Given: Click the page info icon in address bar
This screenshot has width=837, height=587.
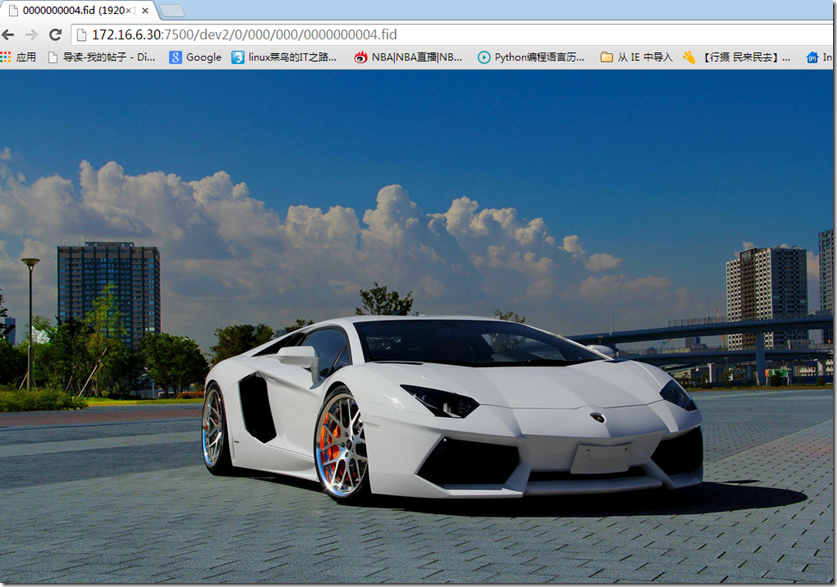Looking at the screenshot, I should (x=81, y=34).
